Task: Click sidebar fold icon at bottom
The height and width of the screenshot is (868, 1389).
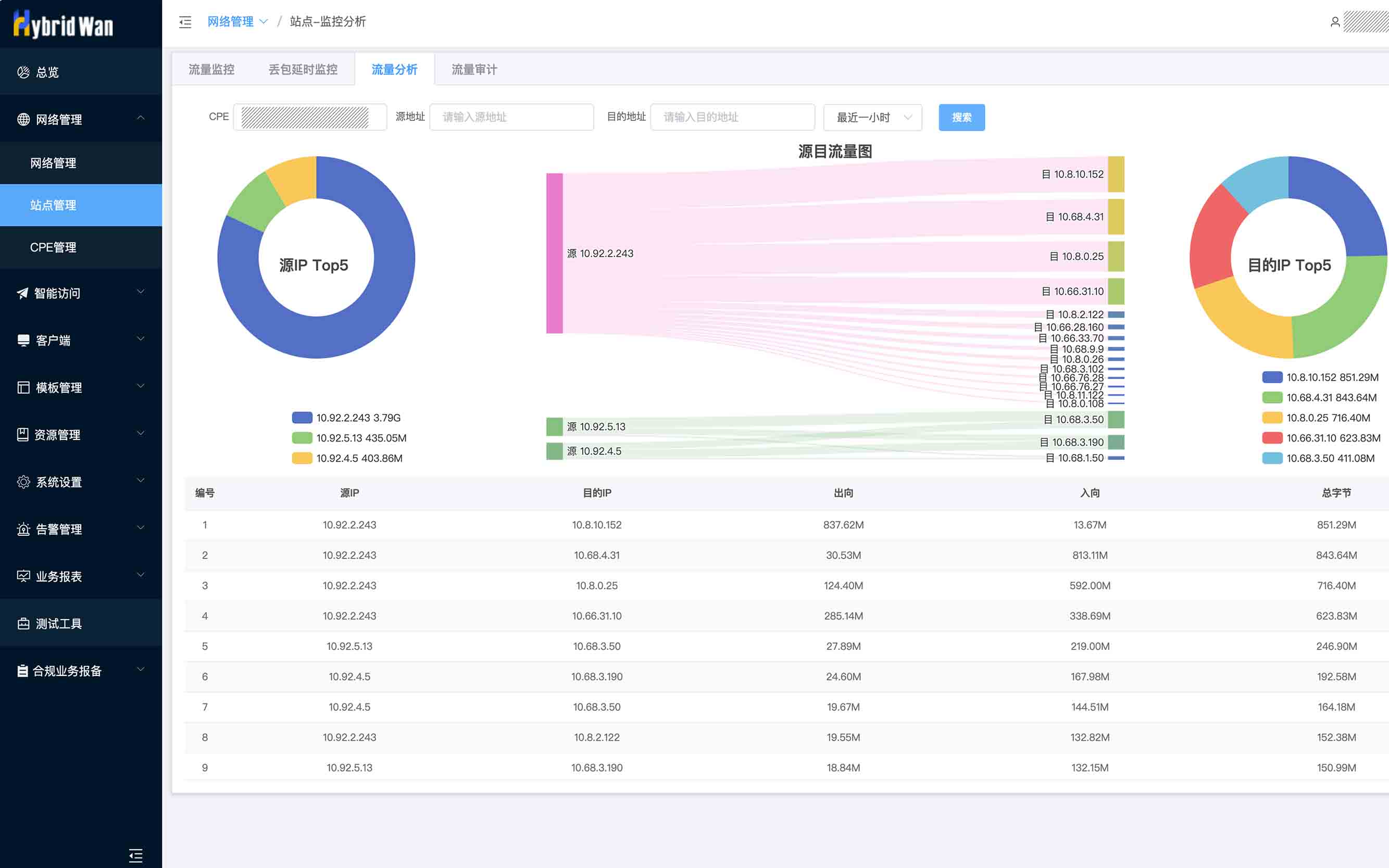Action: coord(135,856)
